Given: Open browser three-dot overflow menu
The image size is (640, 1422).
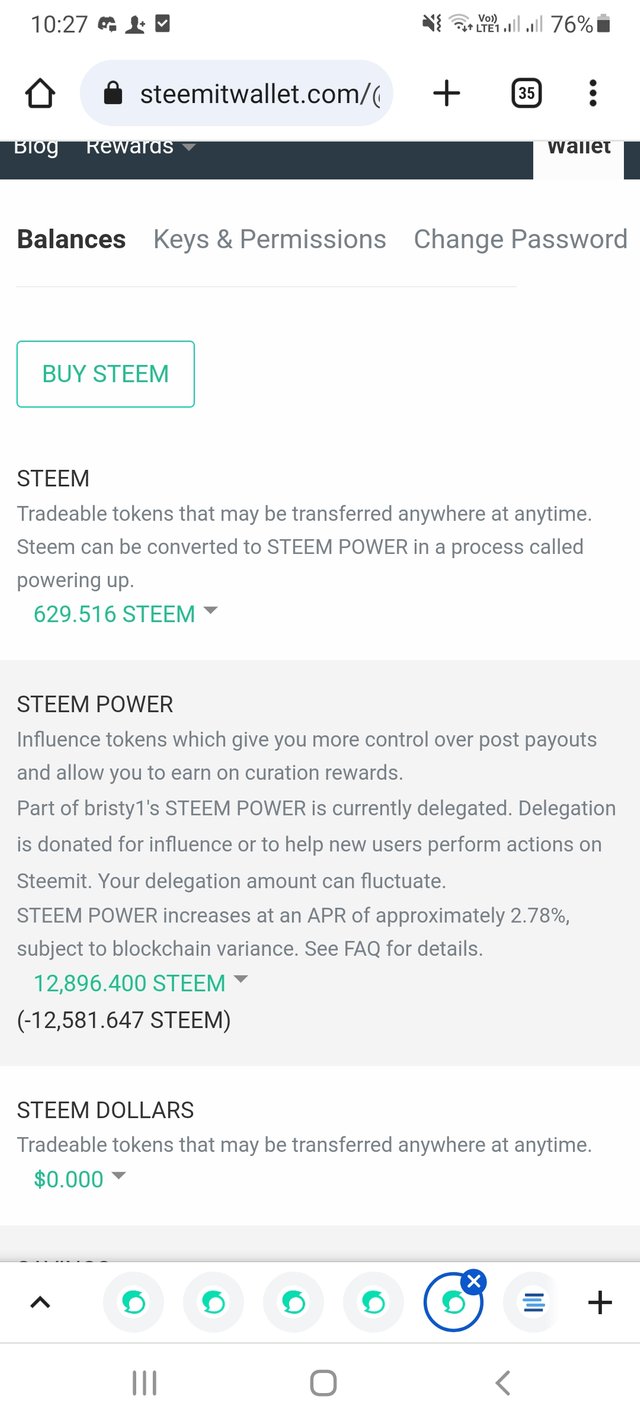Looking at the screenshot, I should tap(593, 94).
